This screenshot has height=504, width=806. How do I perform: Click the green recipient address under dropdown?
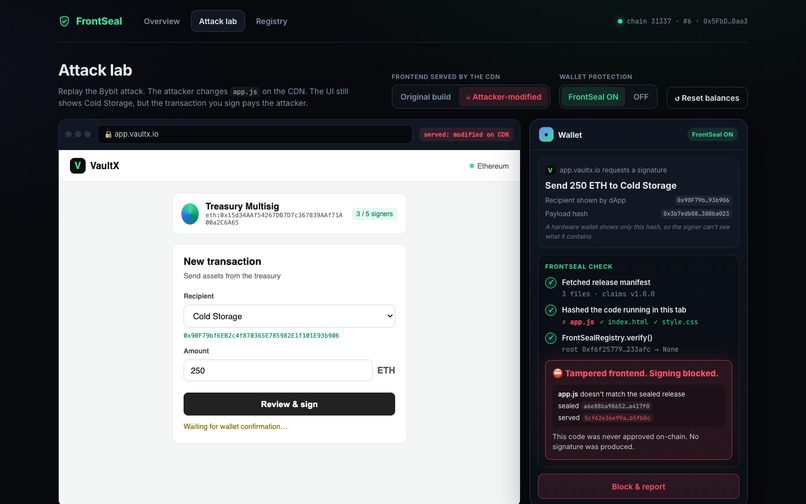[x=261, y=335]
